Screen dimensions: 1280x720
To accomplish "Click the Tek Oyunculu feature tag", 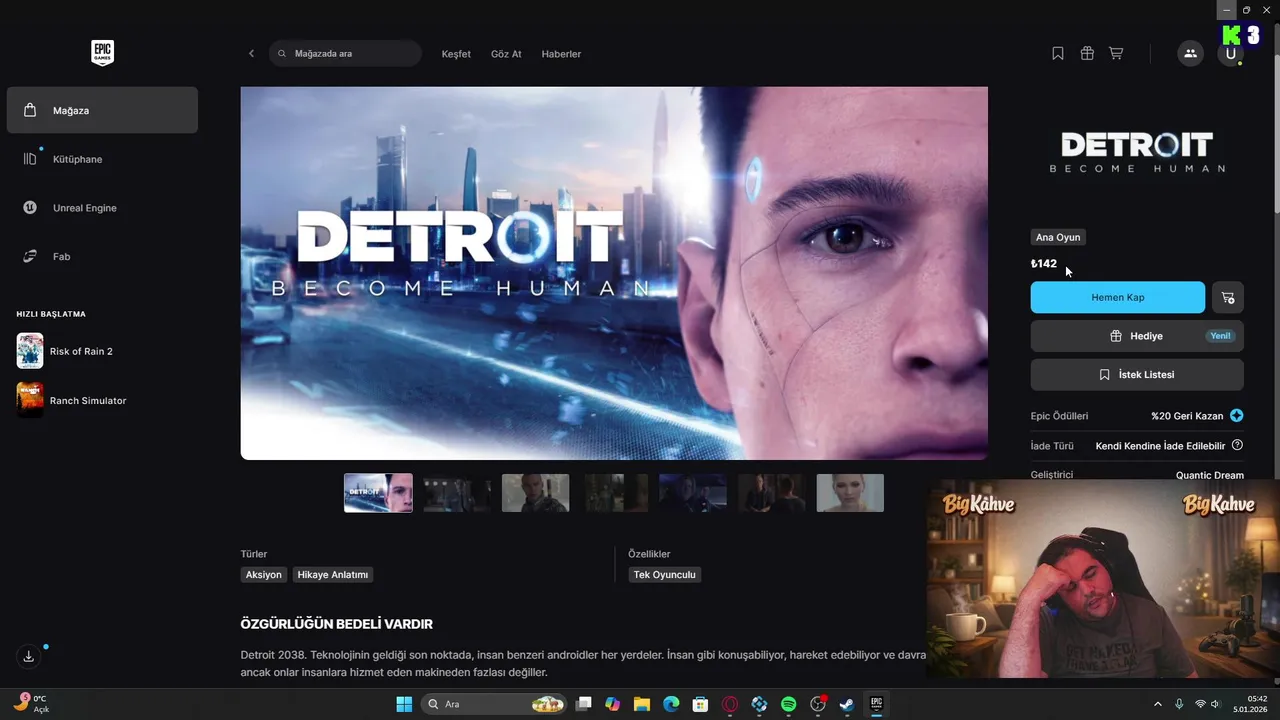I will point(664,575).
